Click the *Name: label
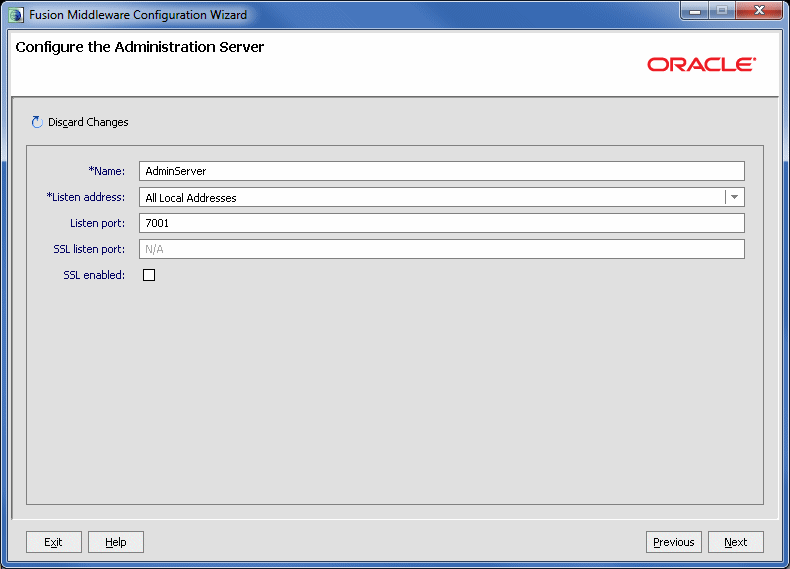This screenshot has height=569, width=790. tap(107, 171)
